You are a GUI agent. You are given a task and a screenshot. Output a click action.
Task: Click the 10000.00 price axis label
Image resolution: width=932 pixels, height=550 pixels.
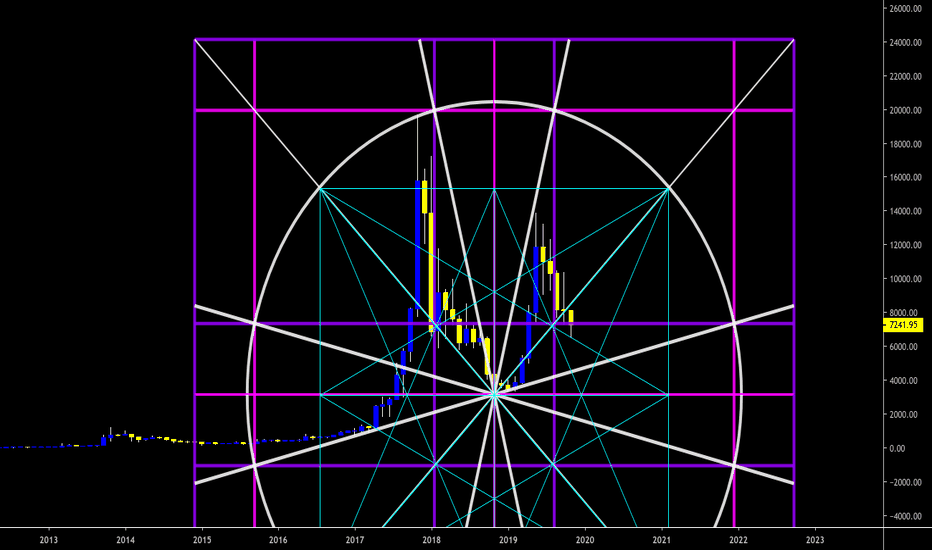point(905,279)
